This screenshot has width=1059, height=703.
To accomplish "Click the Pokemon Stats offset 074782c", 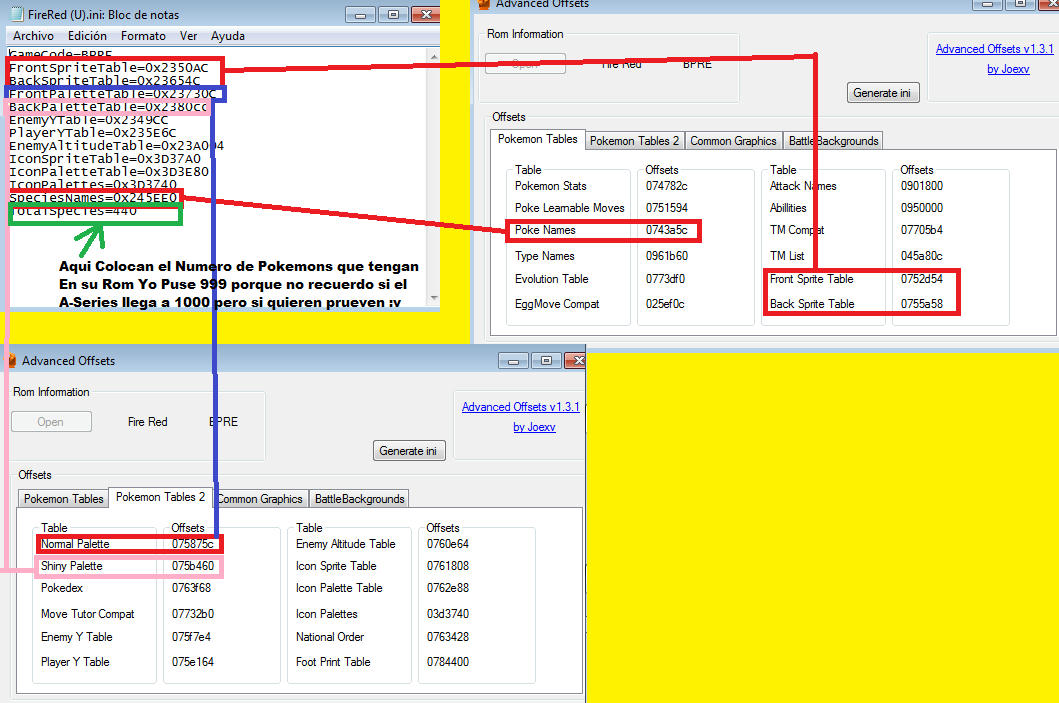I will tap(666, 186).
